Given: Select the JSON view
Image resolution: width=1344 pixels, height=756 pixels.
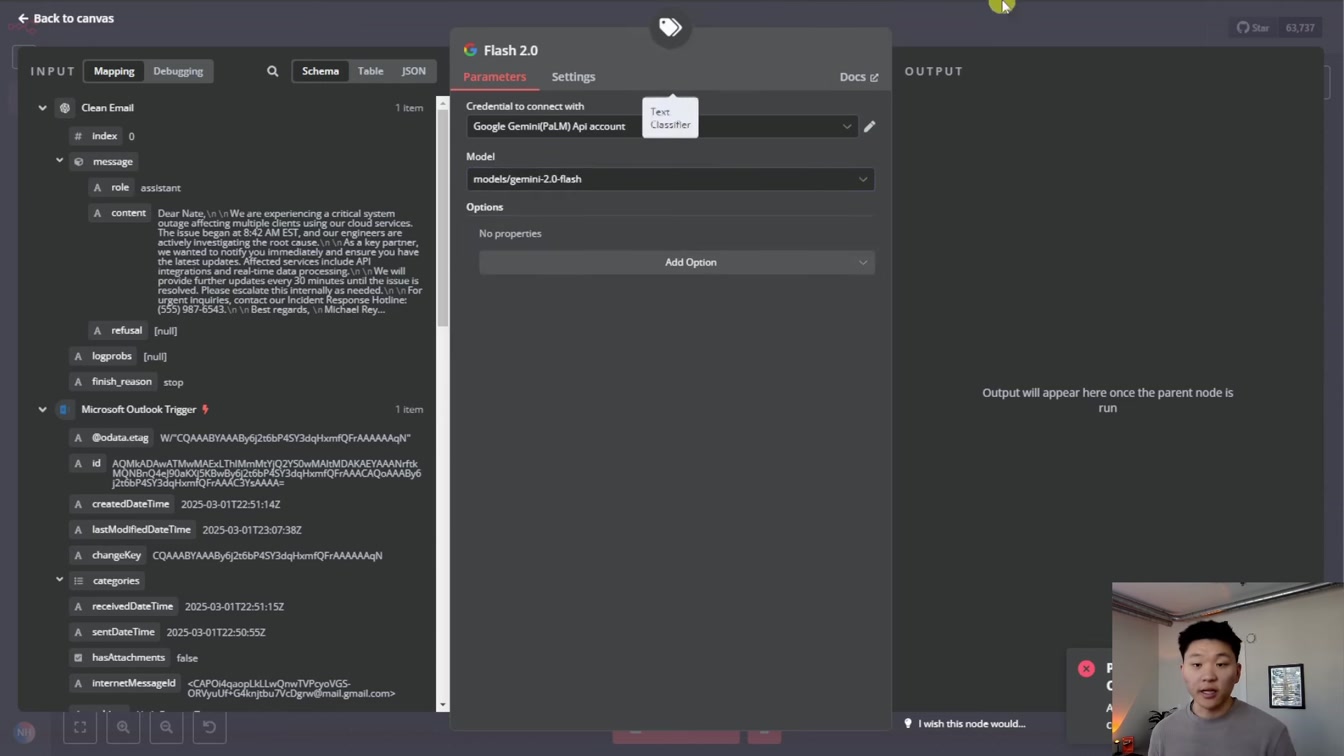Looking at the screenshot, I should point(414,71).
